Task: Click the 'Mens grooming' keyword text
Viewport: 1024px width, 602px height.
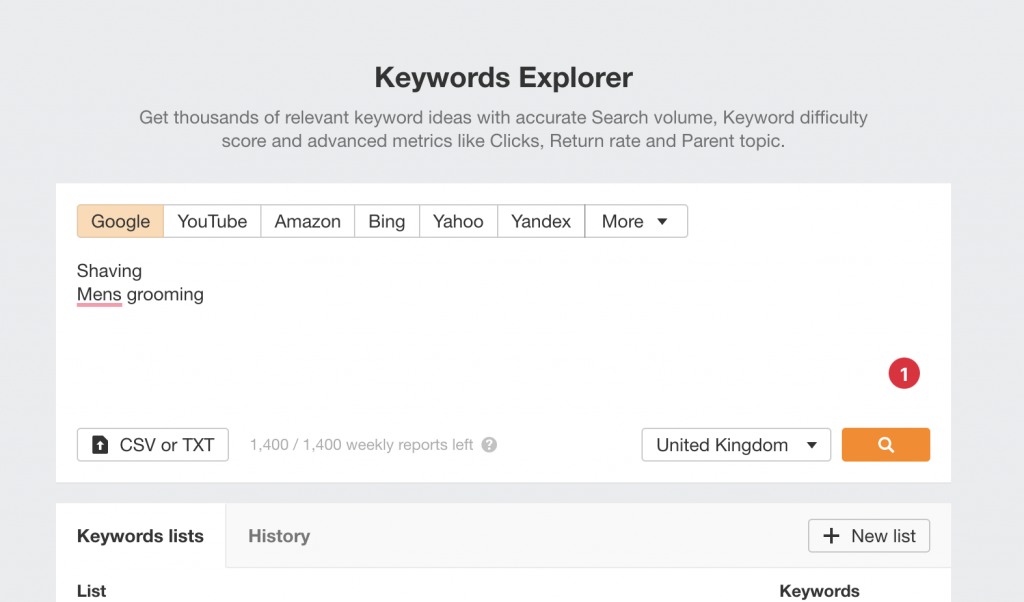Action: pyautogui.click(x=140, y=294)
